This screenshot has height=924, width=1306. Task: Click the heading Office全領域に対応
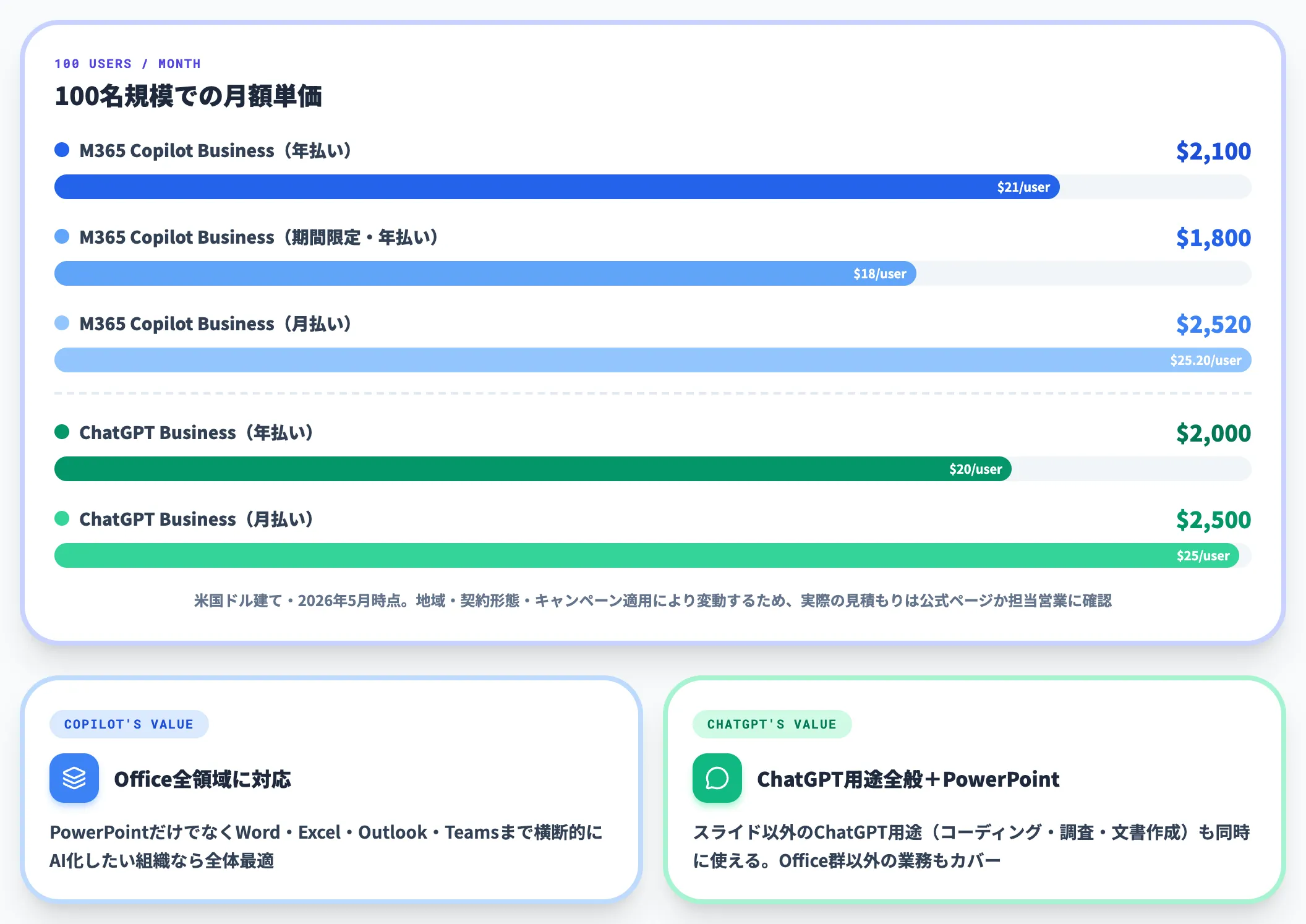click(x=202, y=779)
